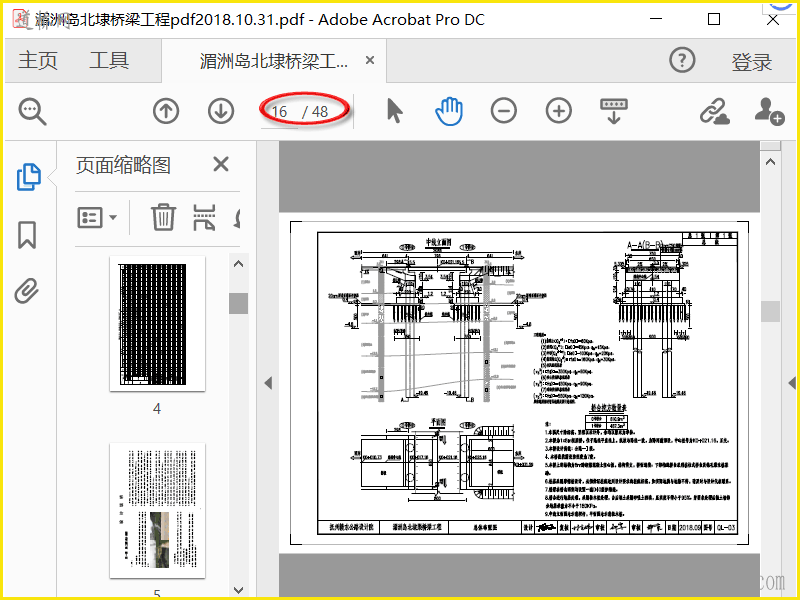
Task: Click the page break icon beside trash
Action: coord(204,217)
